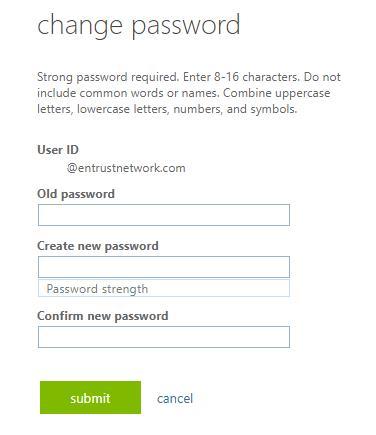Screen dimensions: 376x435
Task: Click the "Create new password" label
Action: click(x=98, y=246)
